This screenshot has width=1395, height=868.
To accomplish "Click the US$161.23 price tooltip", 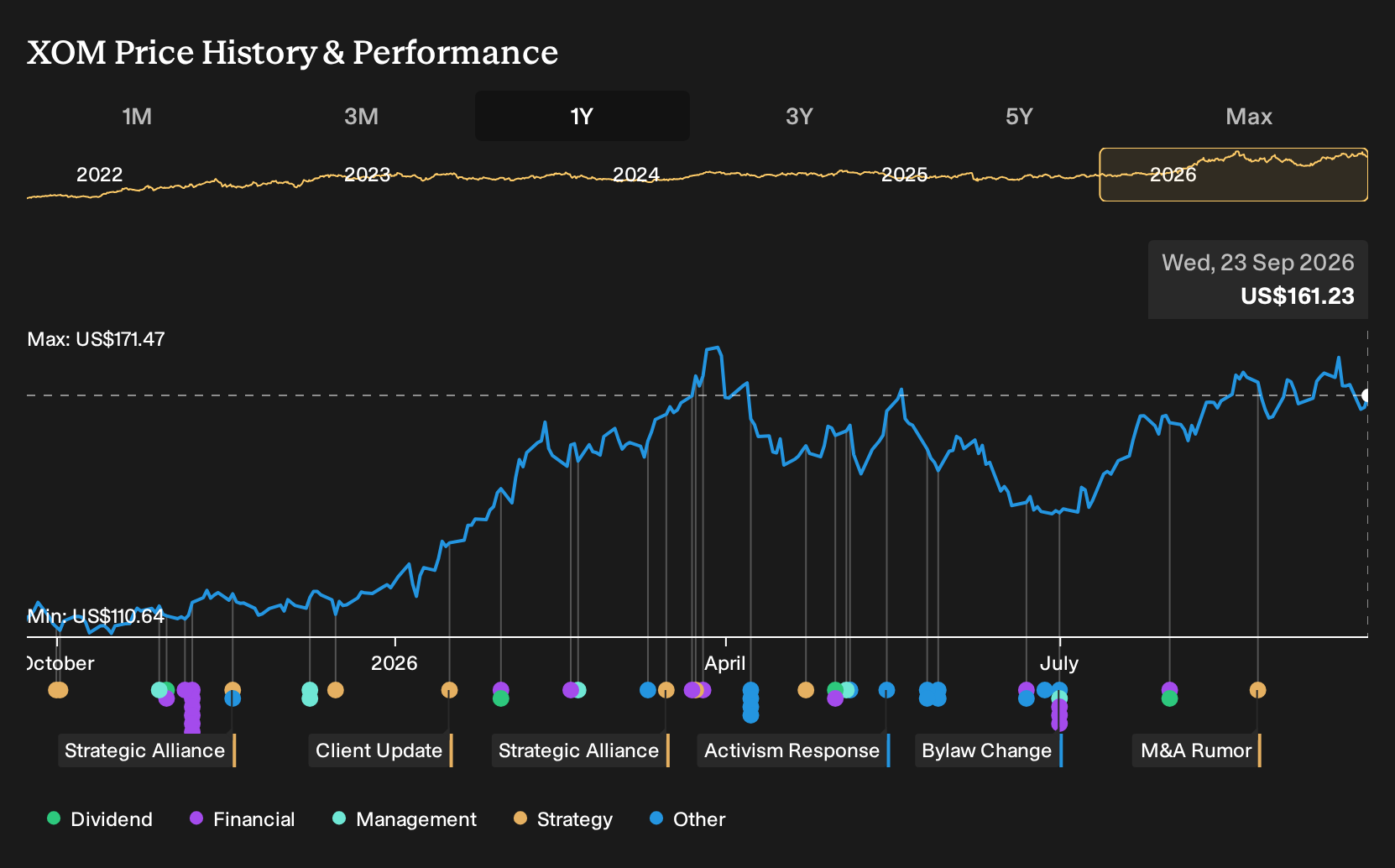I will pyautogui.click(x=1297, y=296).
